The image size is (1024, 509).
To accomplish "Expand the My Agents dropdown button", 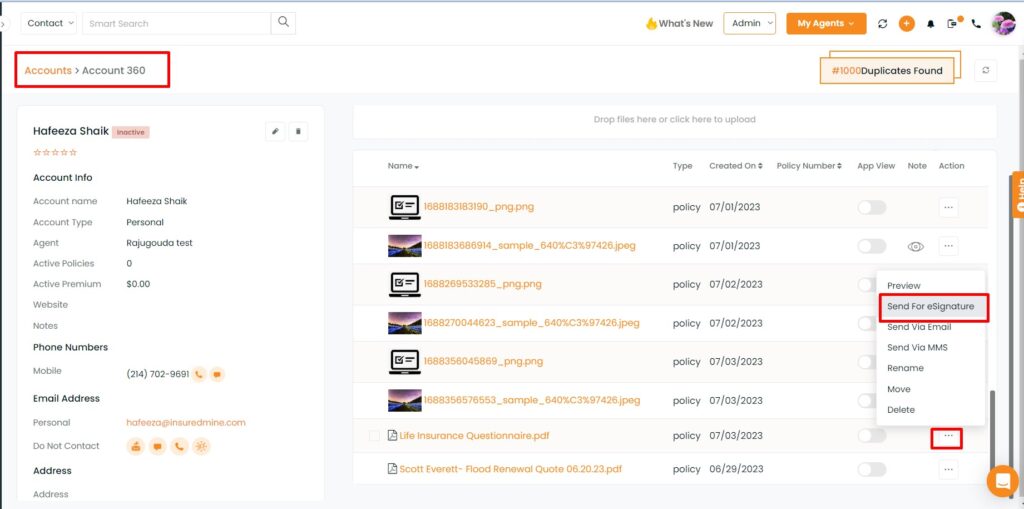I will (x=826, y=24).
